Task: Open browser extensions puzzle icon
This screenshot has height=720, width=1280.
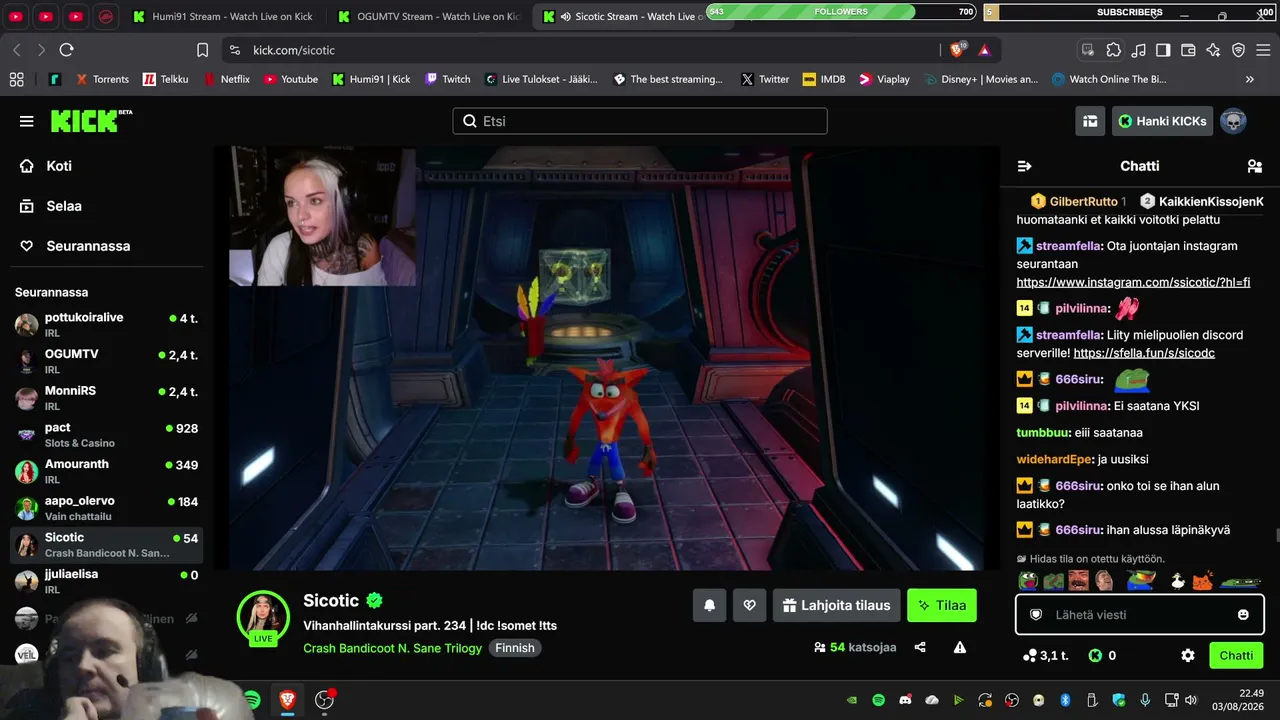Action: (x=1113, y=50)
